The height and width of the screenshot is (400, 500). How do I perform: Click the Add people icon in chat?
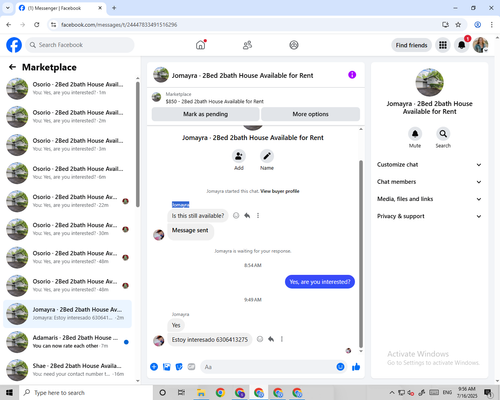(239, 156)
